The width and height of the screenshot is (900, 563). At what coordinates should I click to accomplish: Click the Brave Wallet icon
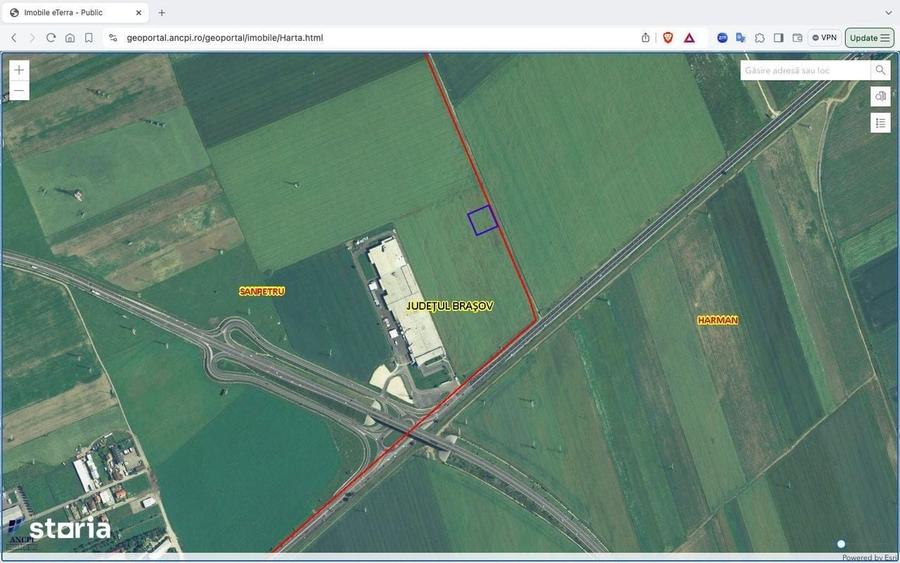pos(797,38)
